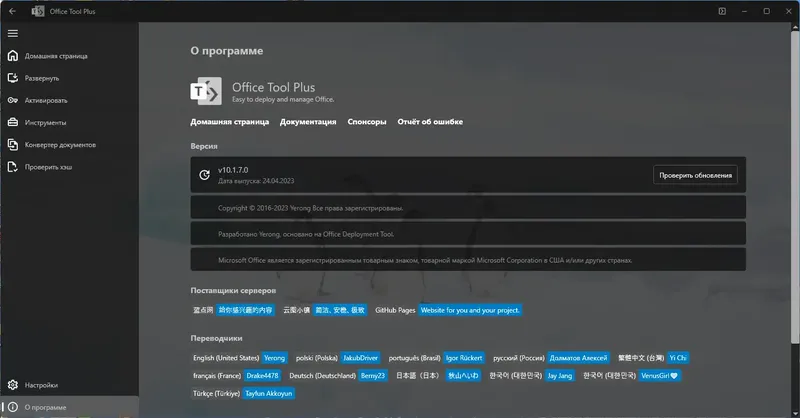Screen dimensions: 800x418
Task: Click the Deutsch (Deutschland) label
Action: [322, 376]
